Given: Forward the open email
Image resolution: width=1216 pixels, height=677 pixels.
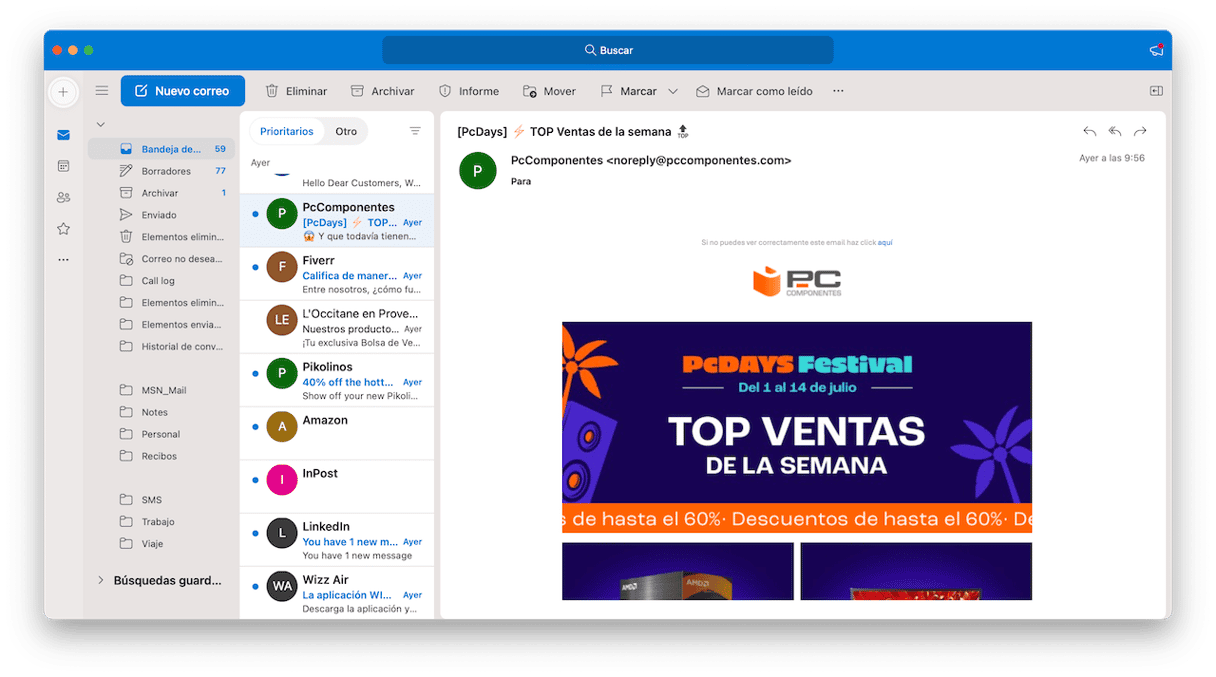Looking at the screenshot, I should coord(1140,131).
